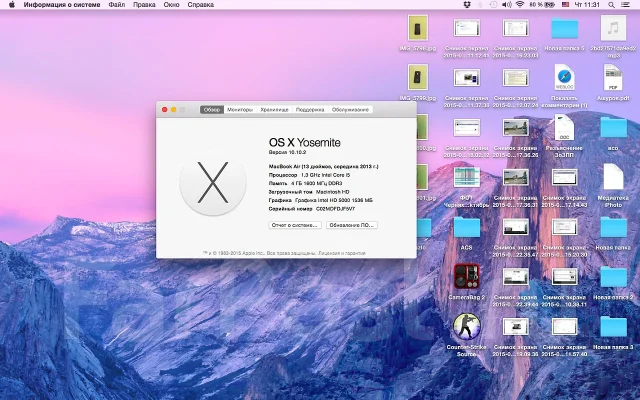The height and width of the screenshot is (400, 640).
Task: Open the Лицензия и гарантия link
Action: pyautogui.click(x=342, y=253)
